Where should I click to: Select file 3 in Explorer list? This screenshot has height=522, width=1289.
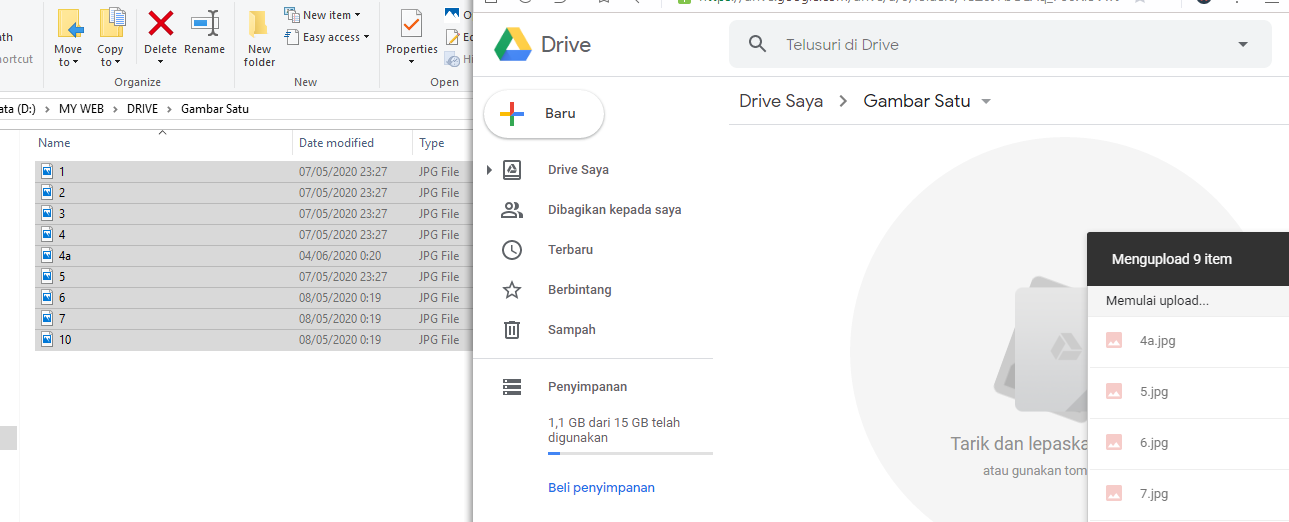point(253,213)
